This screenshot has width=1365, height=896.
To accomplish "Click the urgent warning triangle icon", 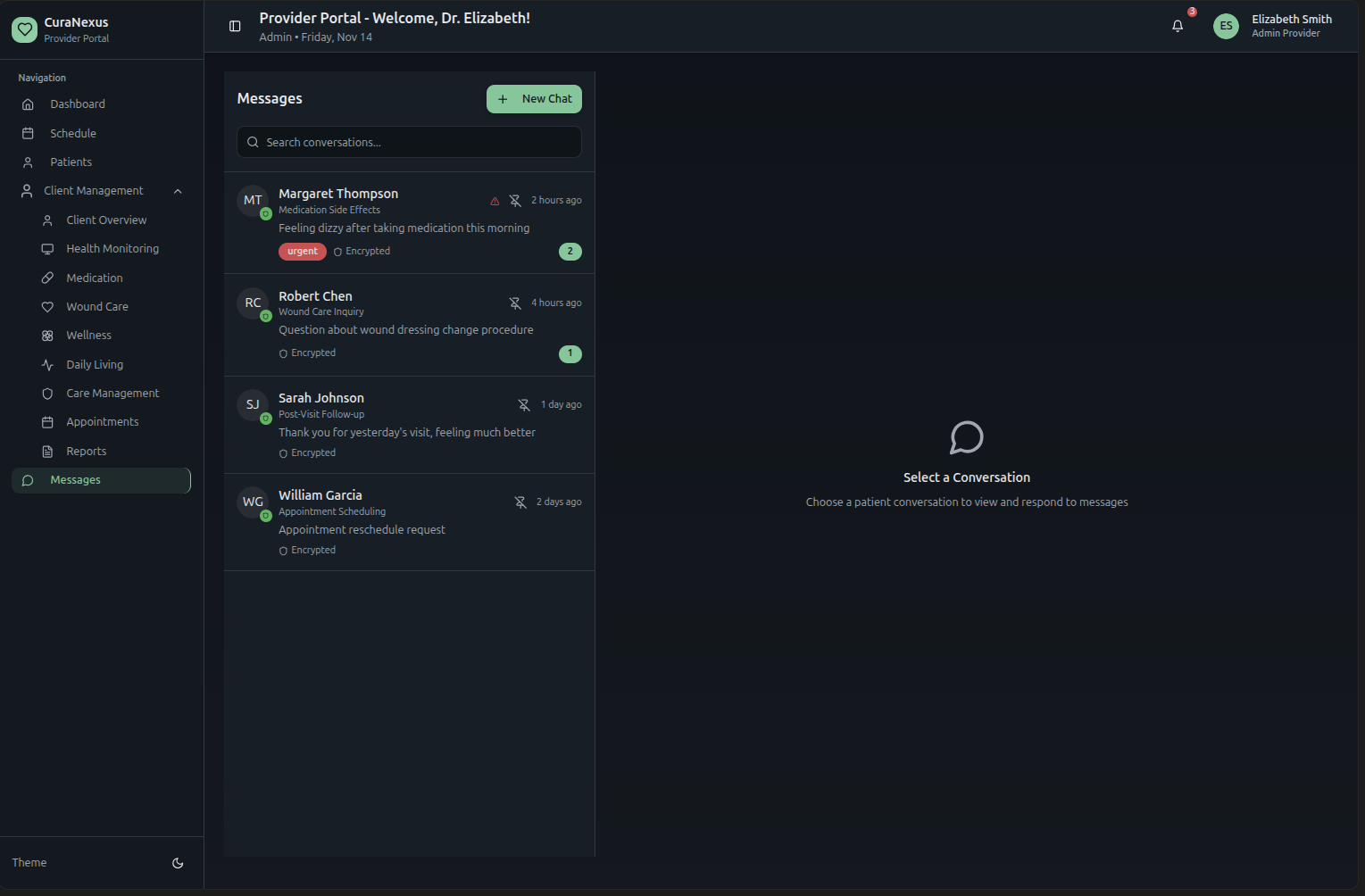I will click(x=495, y=201).
